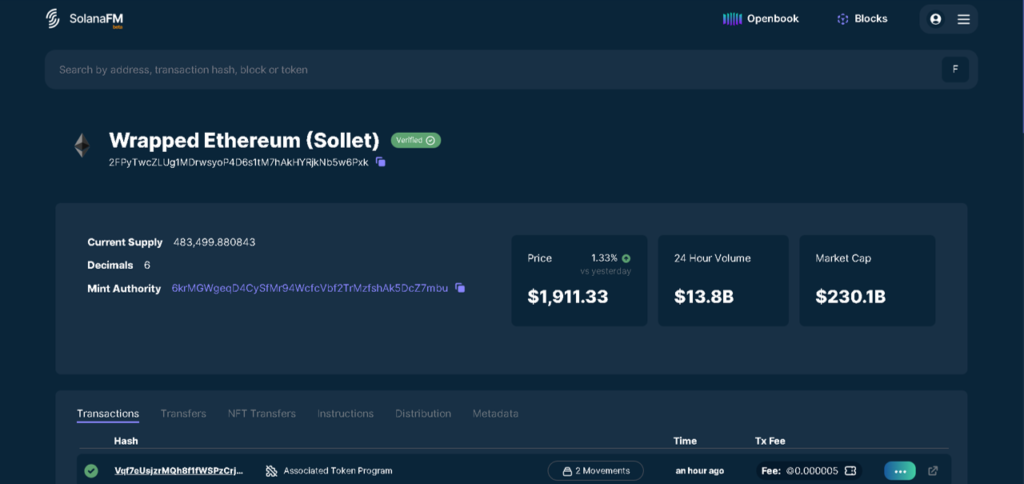Open transaction hash Vqf7eUsjzrMQh8f1fWSPzCrj...
The image size is (1024, 484).
point(179,471)
